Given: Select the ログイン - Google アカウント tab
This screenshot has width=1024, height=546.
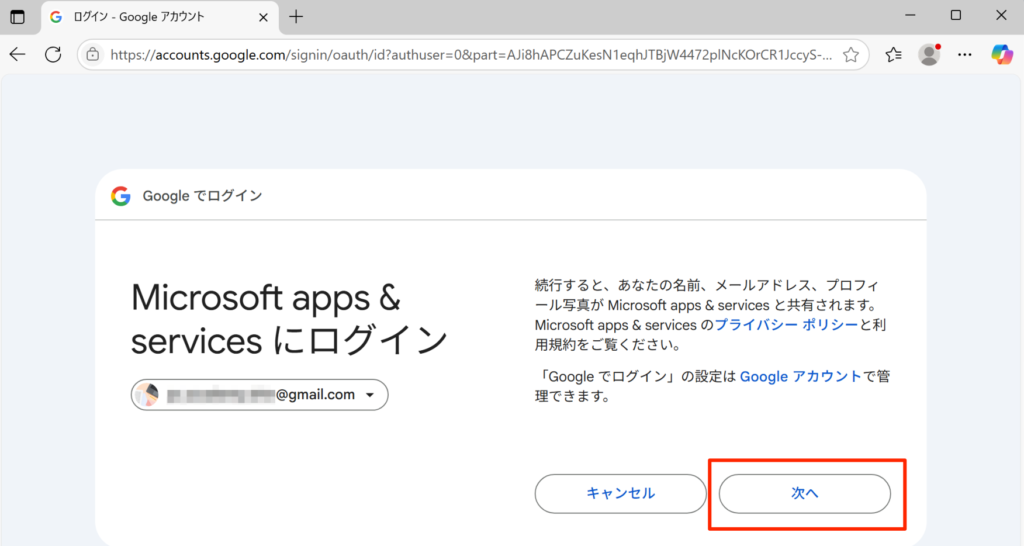Looking at the screenshot, I should (x=159, y=17).
